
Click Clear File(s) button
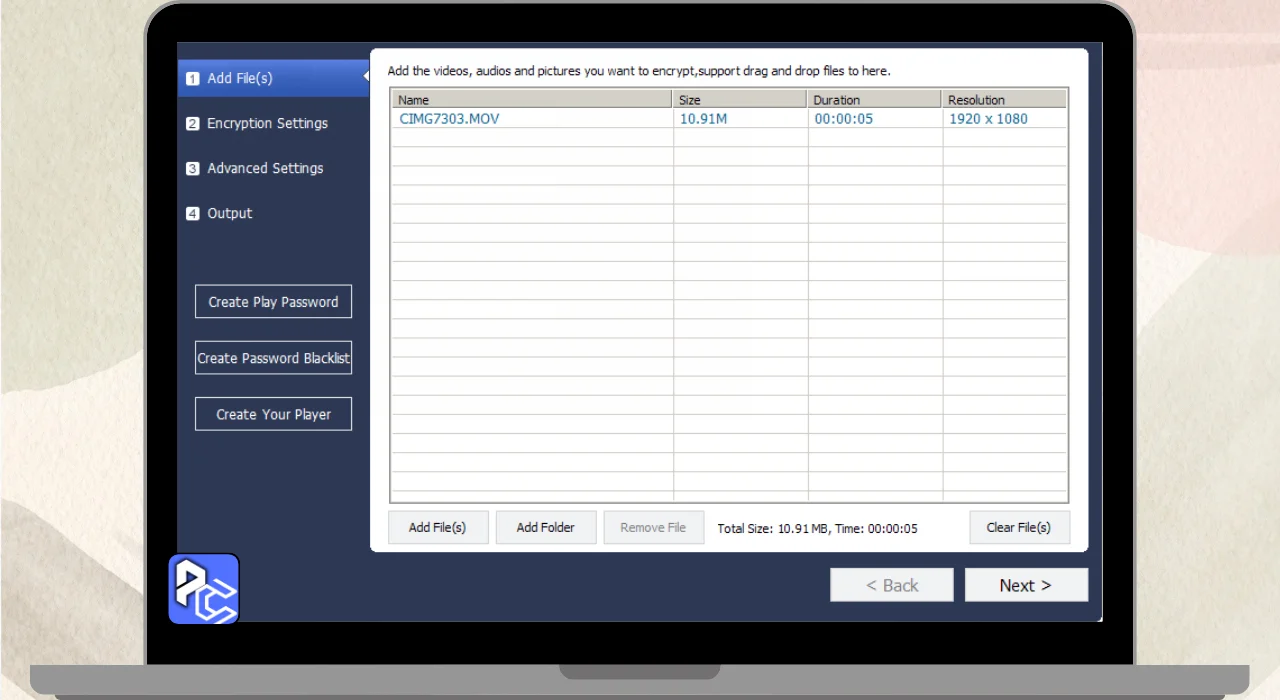[1019, 527]
